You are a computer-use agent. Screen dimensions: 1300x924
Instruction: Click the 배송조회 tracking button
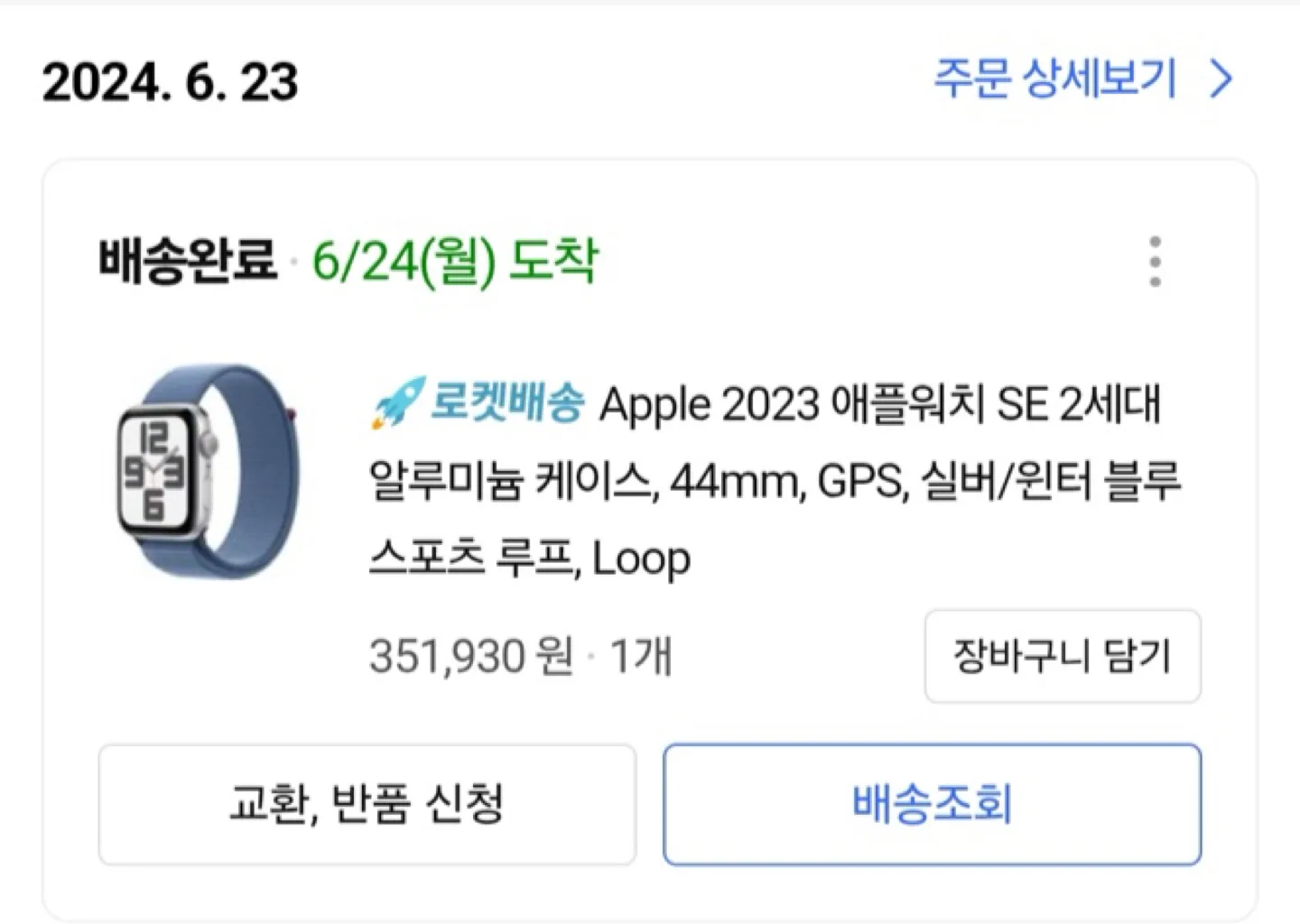point(932,804)
